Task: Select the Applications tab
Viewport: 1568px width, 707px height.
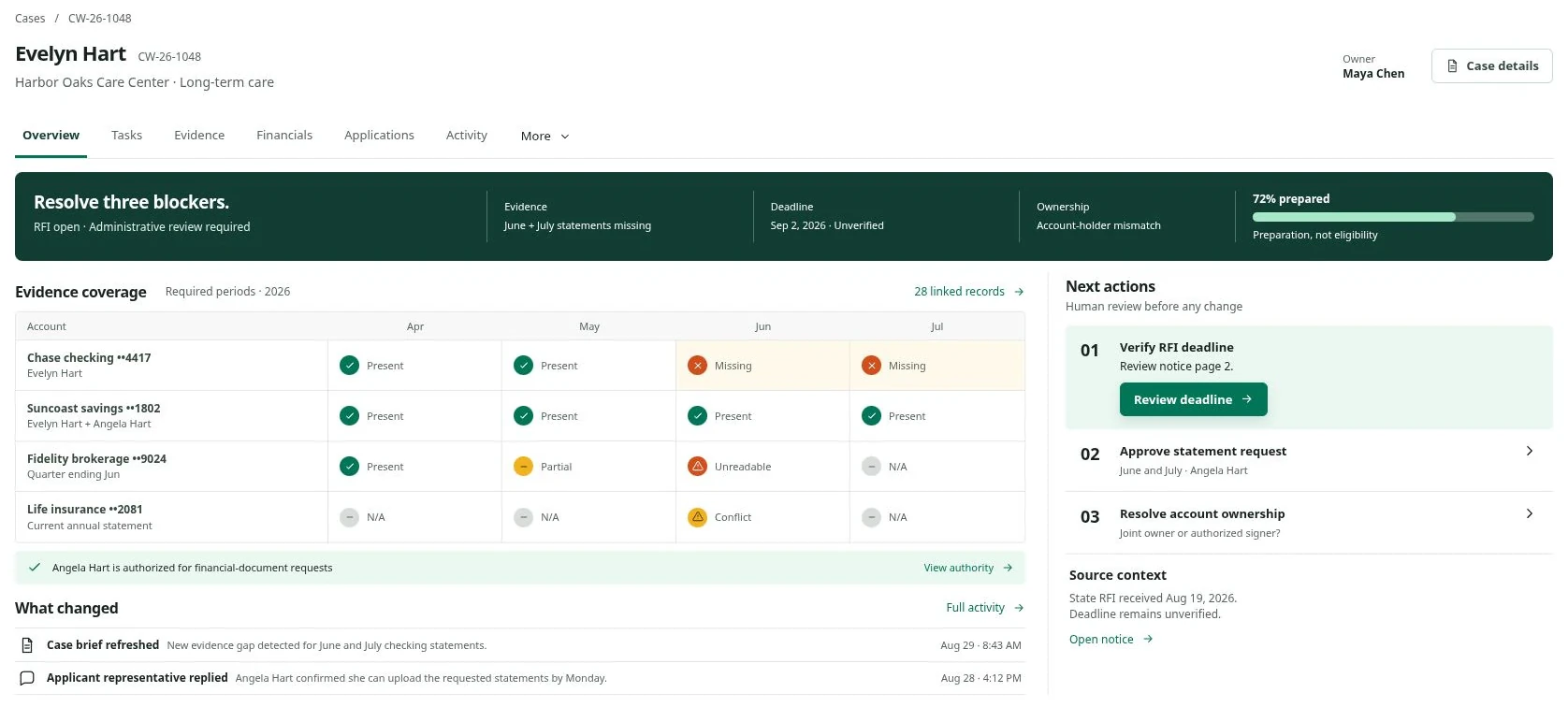Action: tap(379, 136)
